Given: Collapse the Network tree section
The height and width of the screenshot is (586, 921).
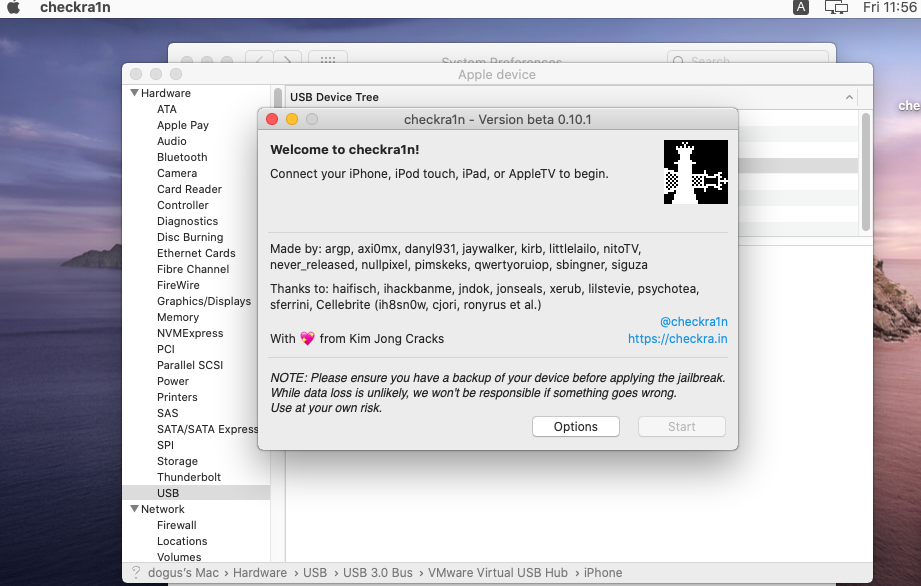Looking at the screenshot, I should point(135,508).
